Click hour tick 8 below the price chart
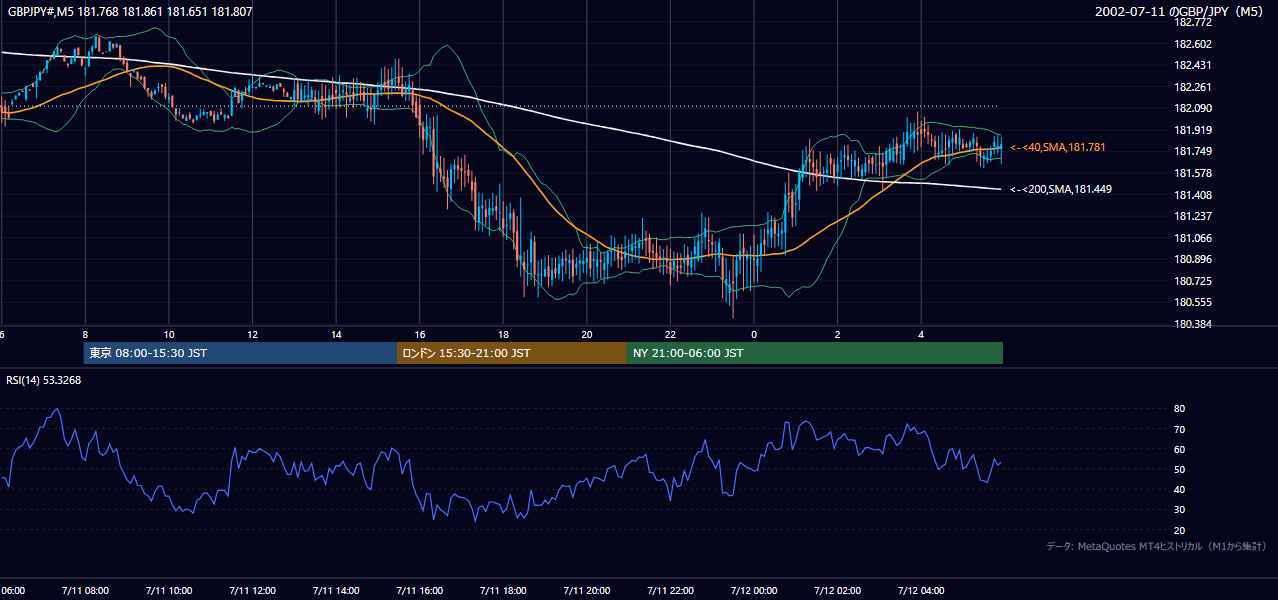Image resolution: width=1278 pixels, height=600 pixels. click(x=85, y=334)
